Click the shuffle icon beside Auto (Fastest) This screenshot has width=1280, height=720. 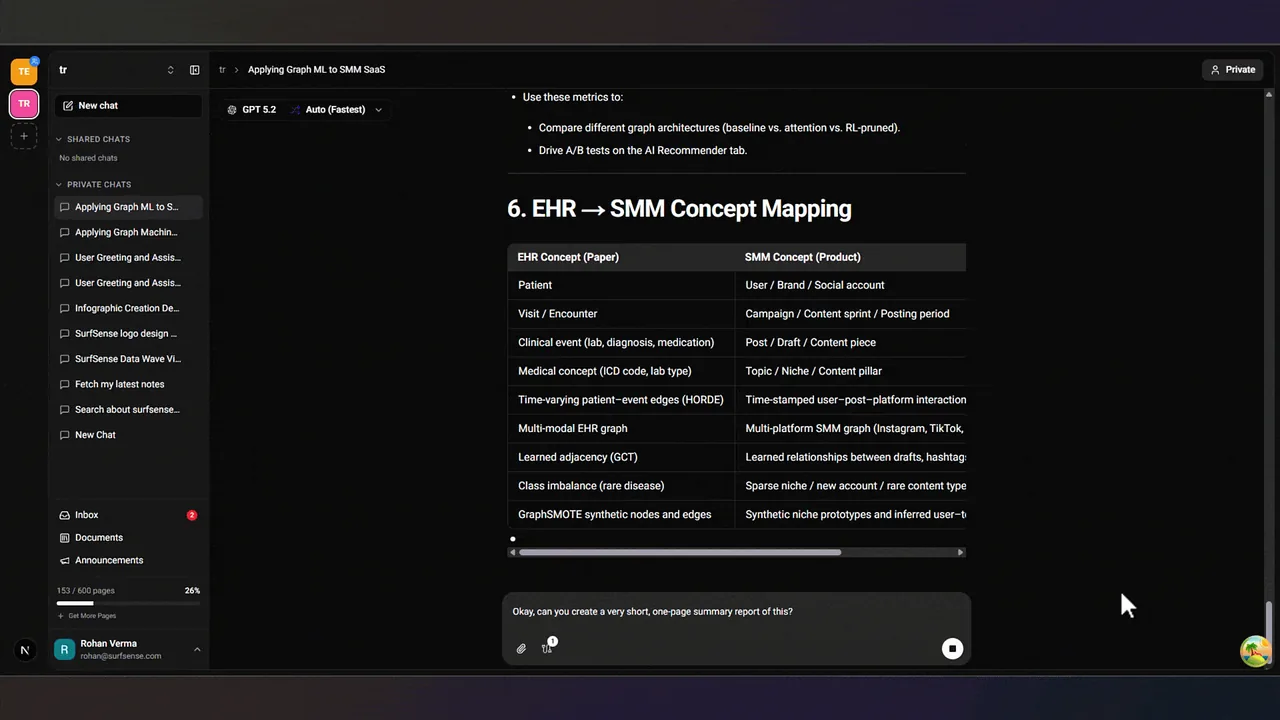[295, 110]
